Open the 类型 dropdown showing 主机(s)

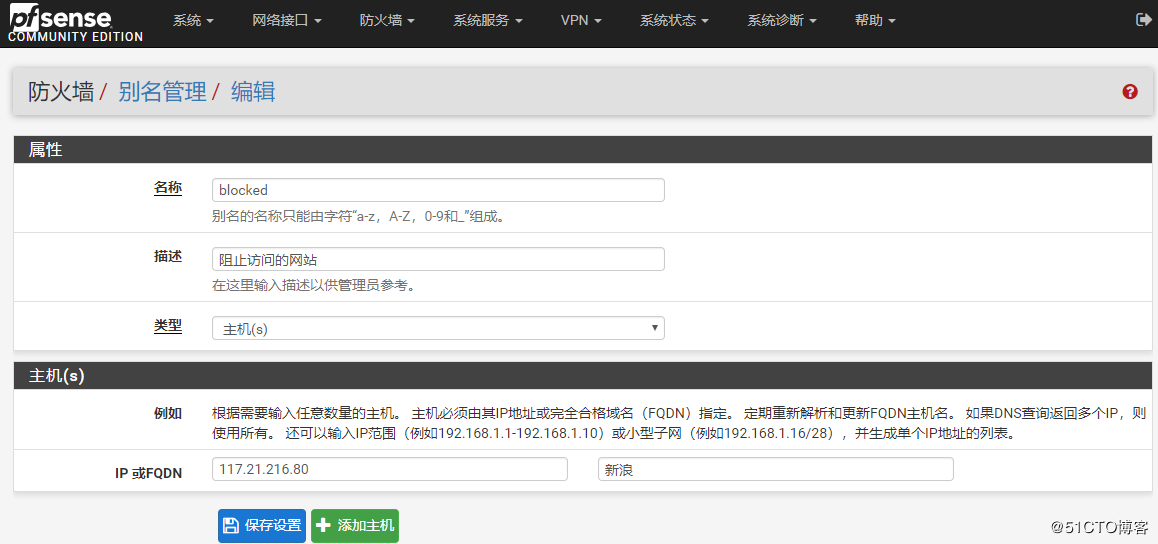(x=438, y=328)
